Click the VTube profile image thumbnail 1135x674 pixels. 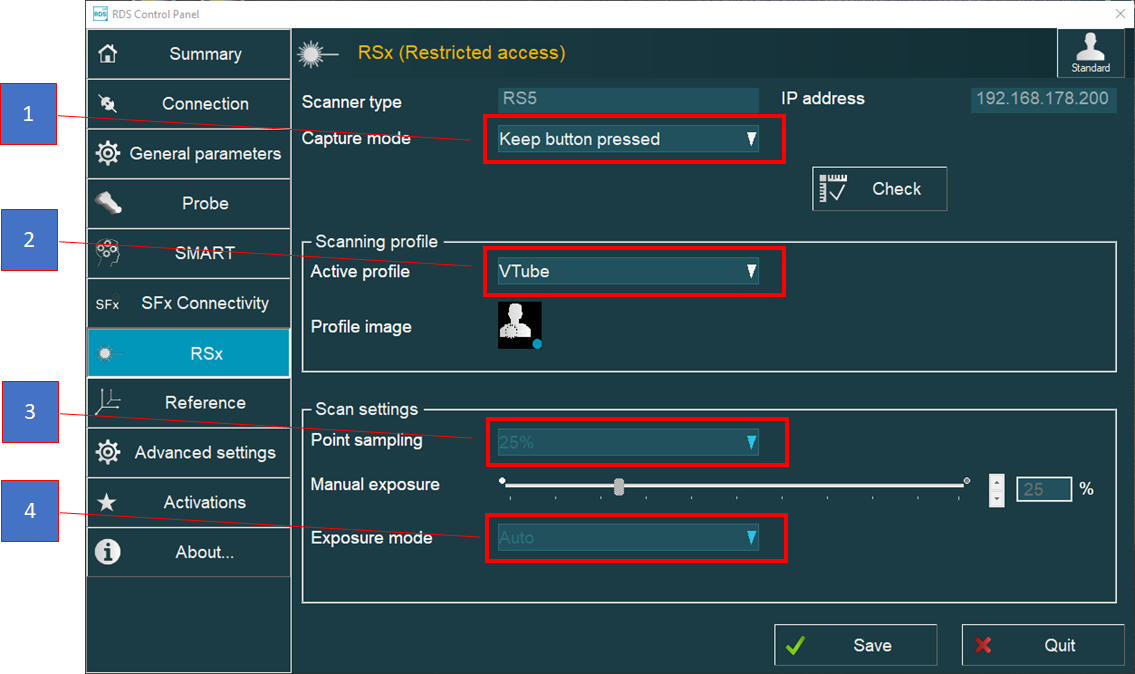[519, 325]
